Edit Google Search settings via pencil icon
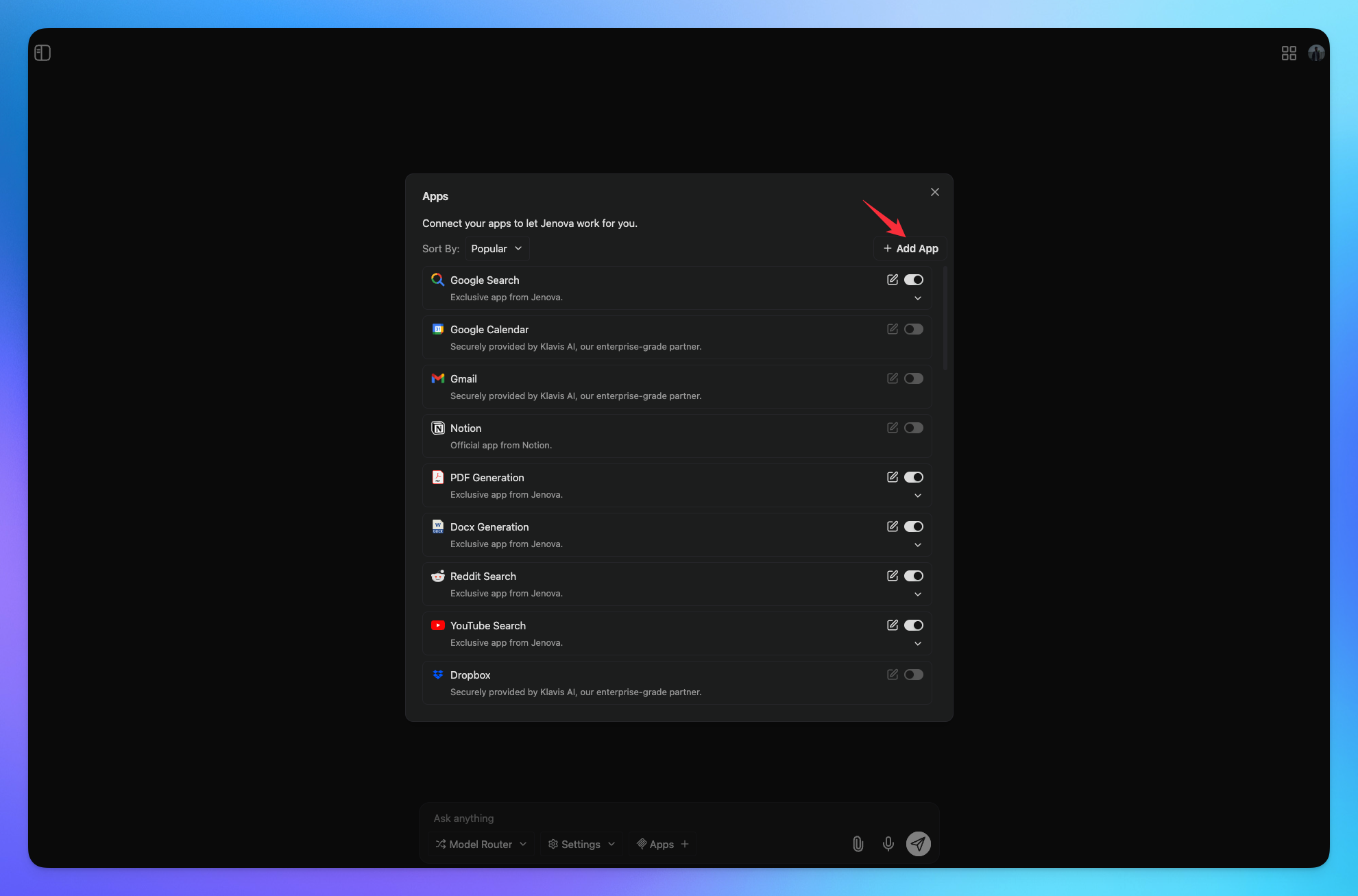Image resolution: width=1358 pixels, height=896 pixels. [x=892, y=279]
